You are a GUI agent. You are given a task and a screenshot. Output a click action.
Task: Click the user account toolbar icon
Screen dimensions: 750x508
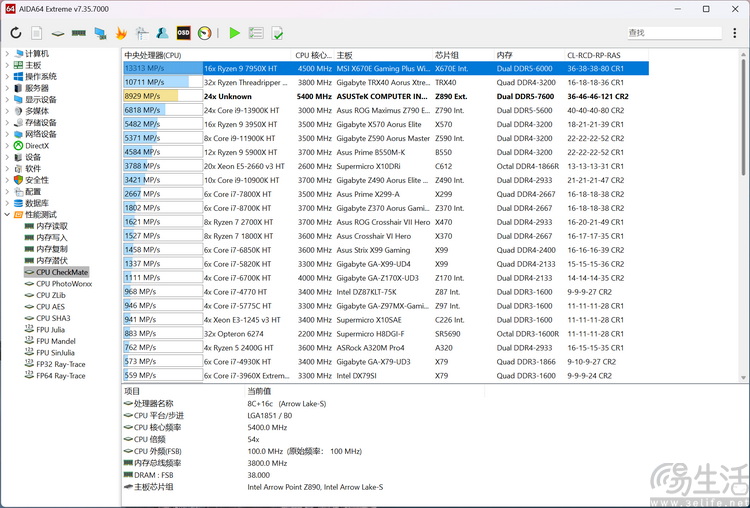pyautogui.click(x=163, y=33)
